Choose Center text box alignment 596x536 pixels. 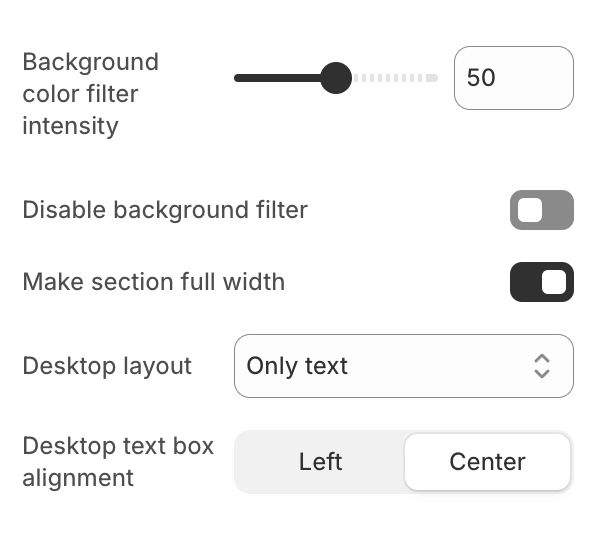click(x=487, y=462)
